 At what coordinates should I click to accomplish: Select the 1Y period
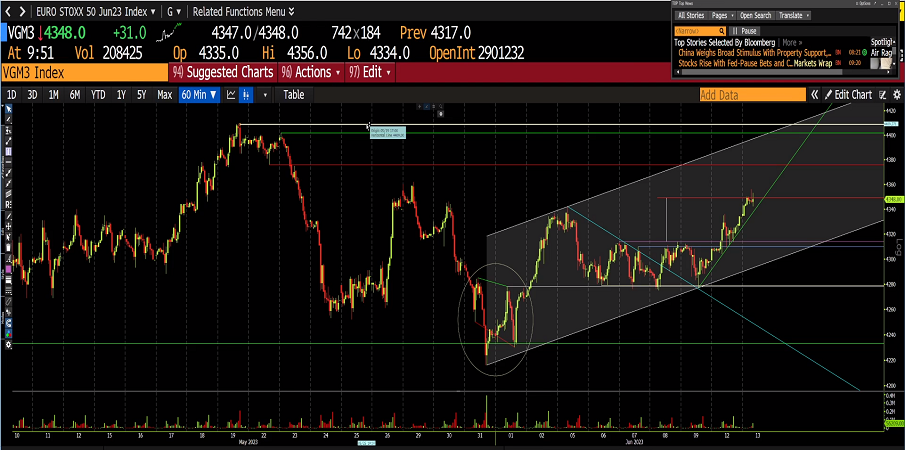tap(121, 95)
